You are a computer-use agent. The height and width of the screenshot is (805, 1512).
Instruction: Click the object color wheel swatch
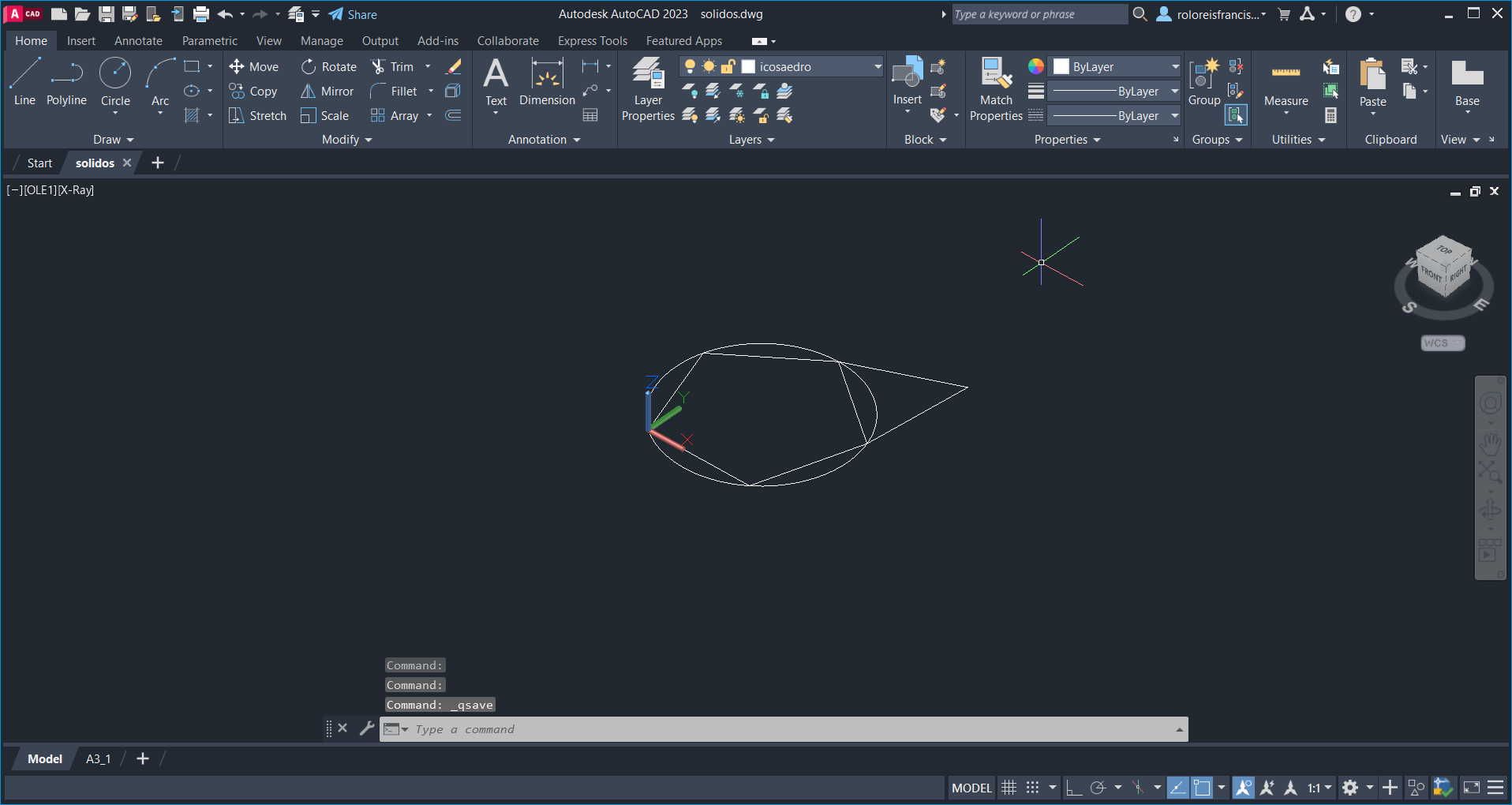1035,67
